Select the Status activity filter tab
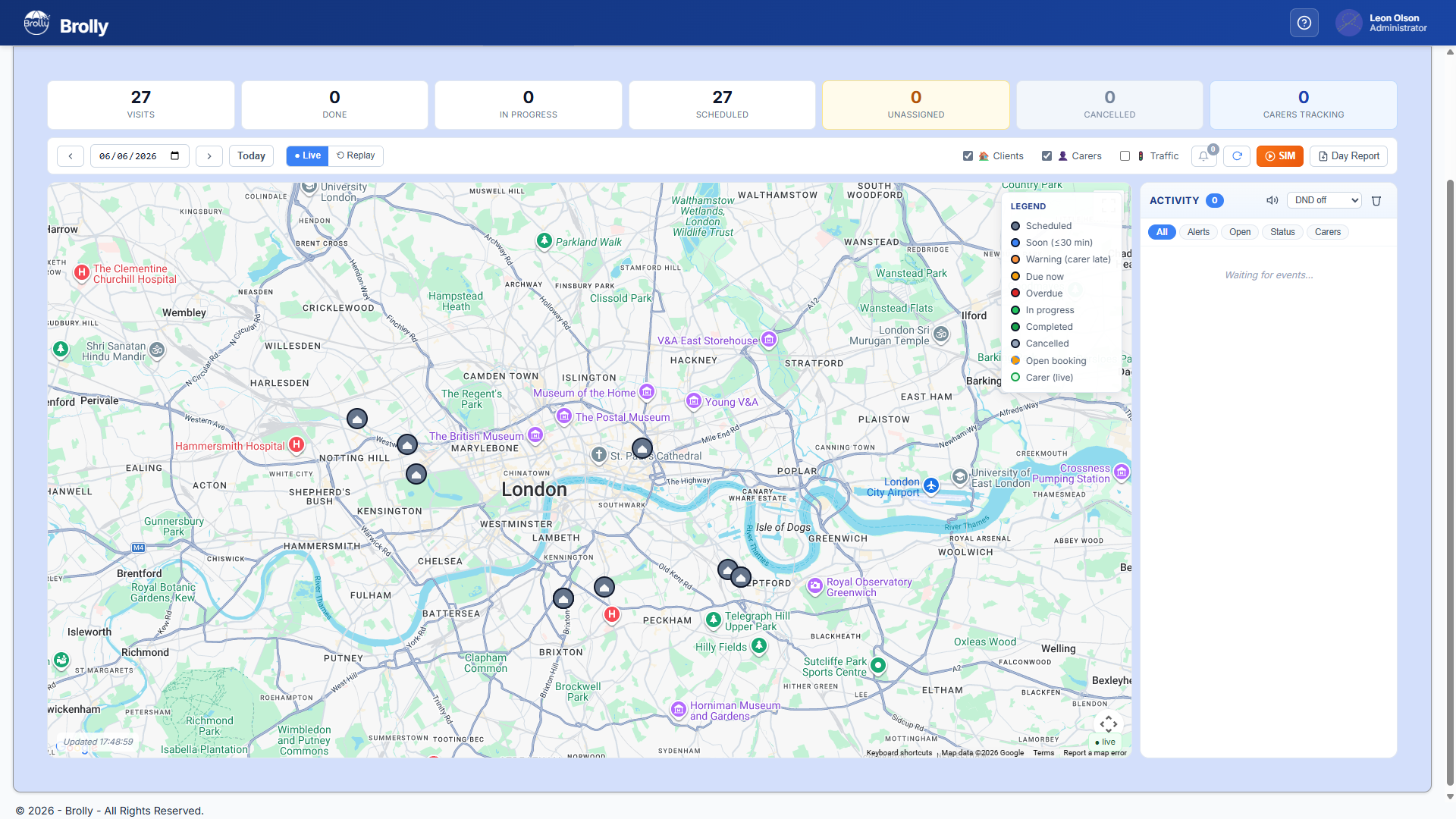Screen dimensions: 1456x819 click(1282, 232)
